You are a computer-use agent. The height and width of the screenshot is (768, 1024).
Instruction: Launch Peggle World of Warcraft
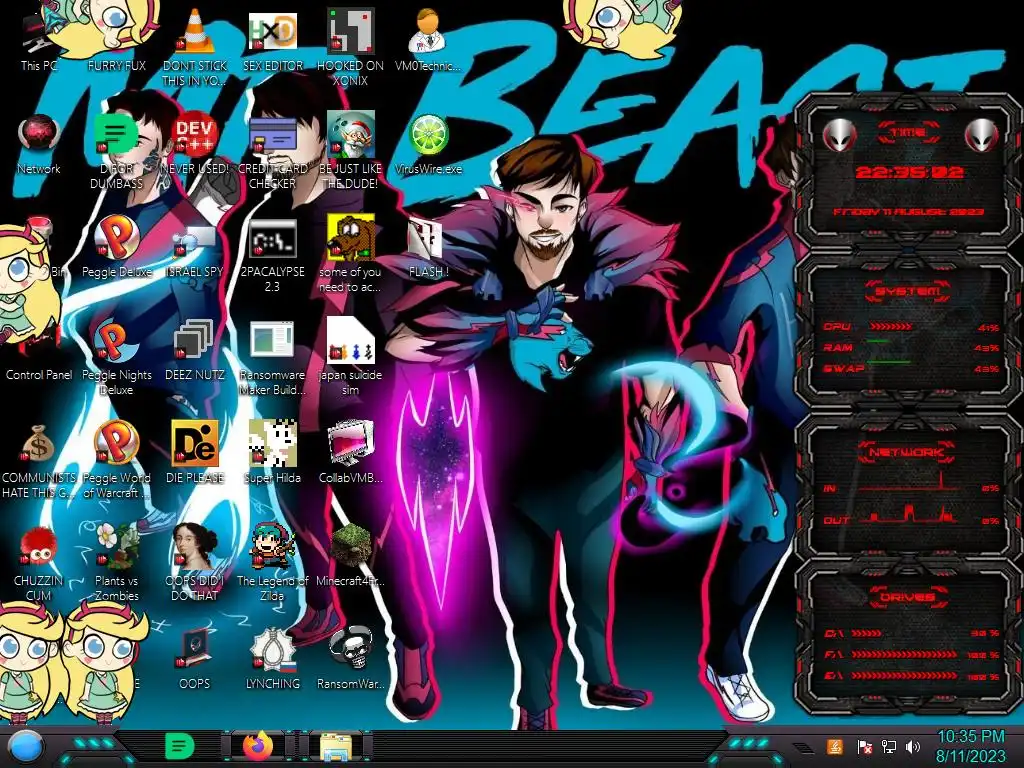[116, 460]
